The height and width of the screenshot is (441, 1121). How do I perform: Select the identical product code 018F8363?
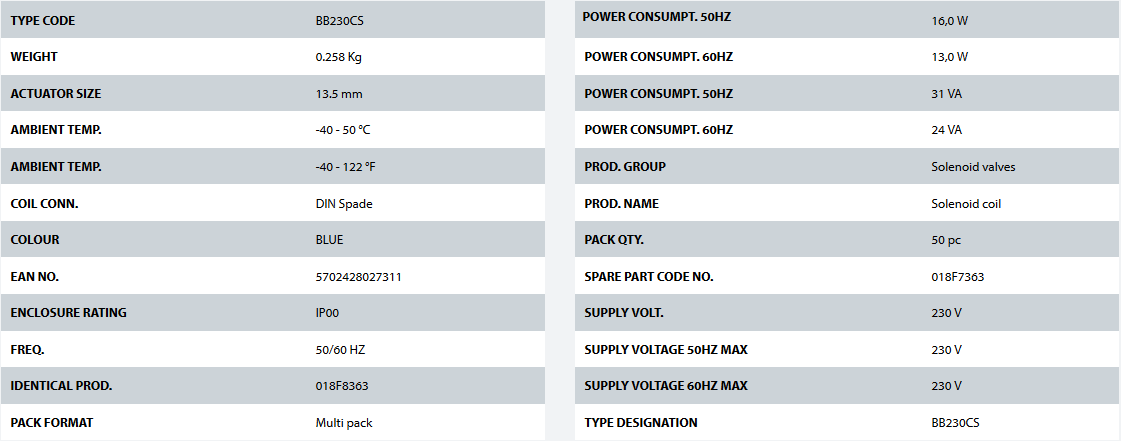click(x=342, y=386)
